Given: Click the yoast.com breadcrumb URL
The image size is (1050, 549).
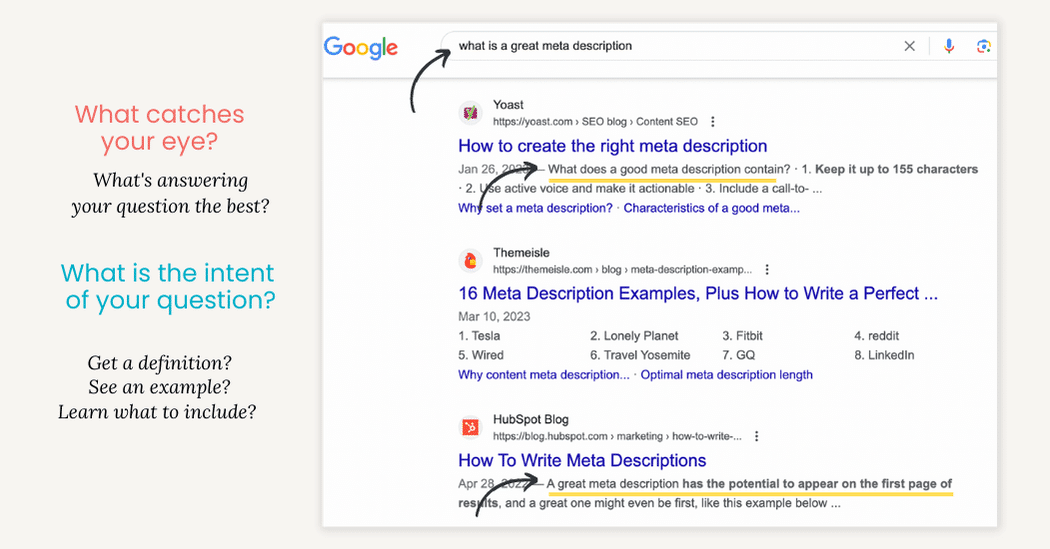Looking at the screenshot, I should point(595,122).
